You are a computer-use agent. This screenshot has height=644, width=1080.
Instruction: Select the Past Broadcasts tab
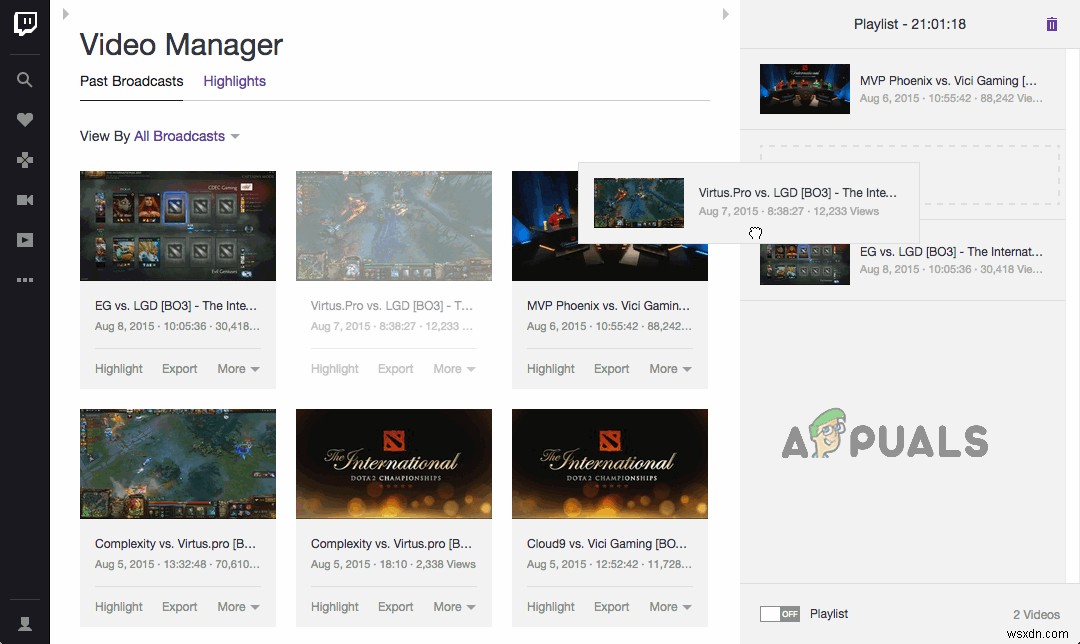[131, 81]
